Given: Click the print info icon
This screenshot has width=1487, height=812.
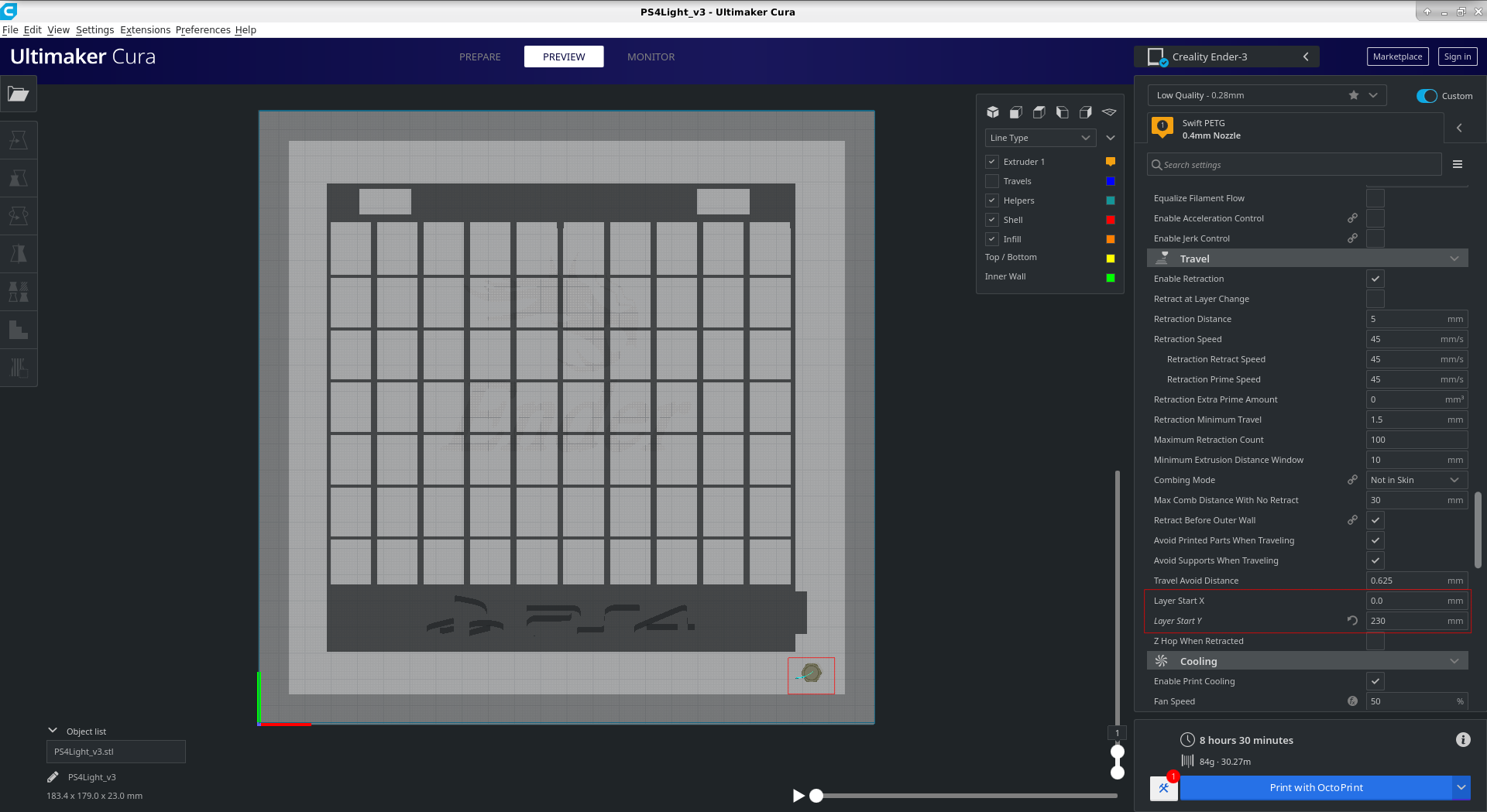Looking at the screenshot, I should 1463,740.
